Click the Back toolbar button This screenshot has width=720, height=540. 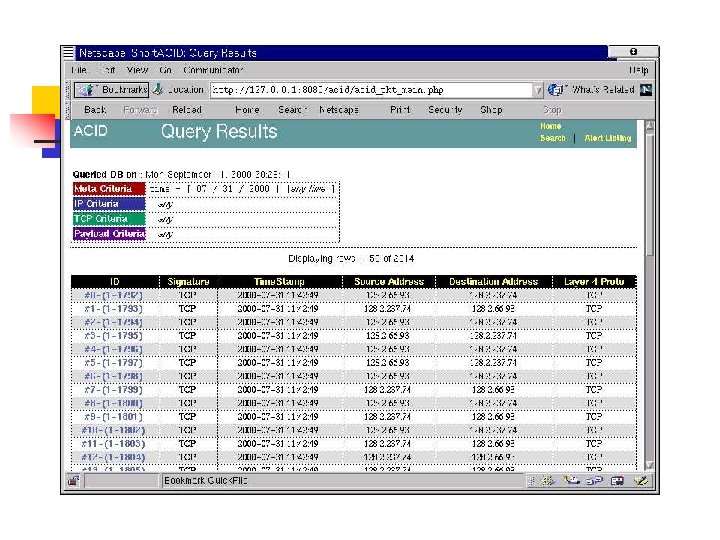coord(95,110)
